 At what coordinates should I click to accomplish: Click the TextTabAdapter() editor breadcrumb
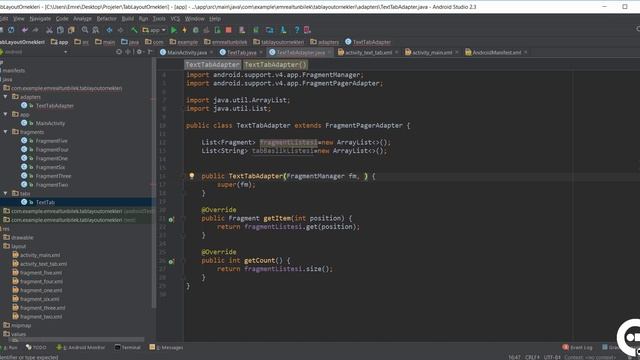pyautogui.click(x=276, y=64)
